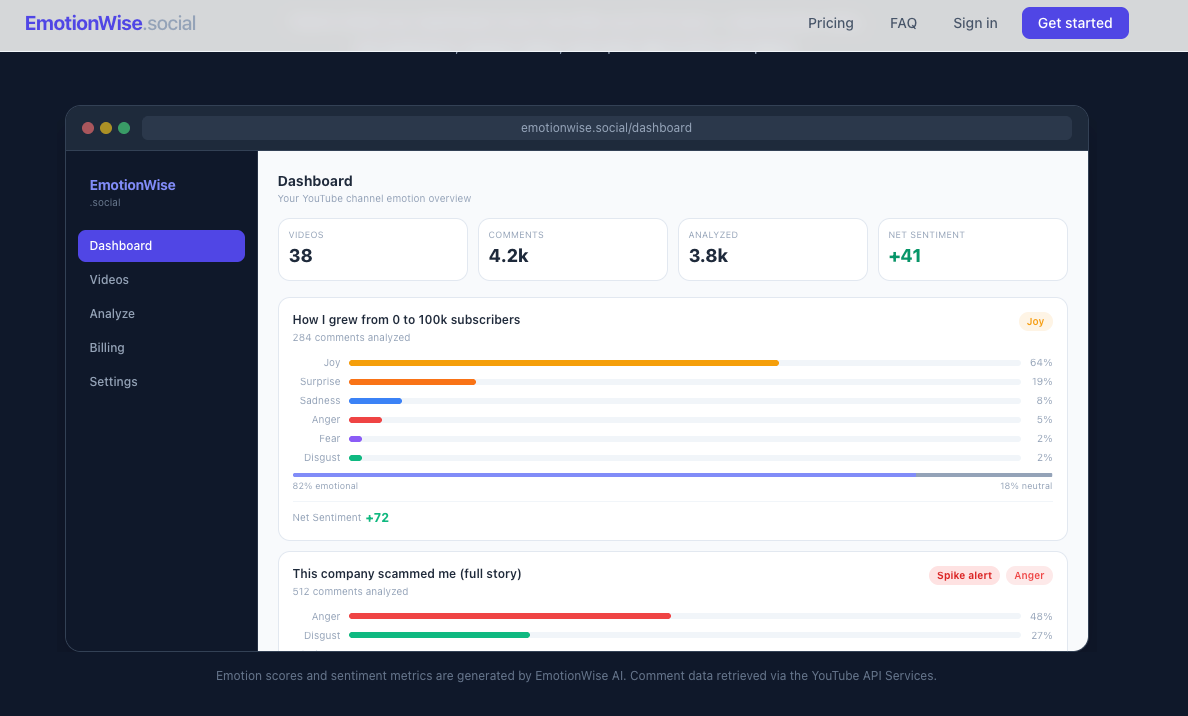1188x716 pixels.
Task: Go to Billing settings
Action: pos(106,347)
